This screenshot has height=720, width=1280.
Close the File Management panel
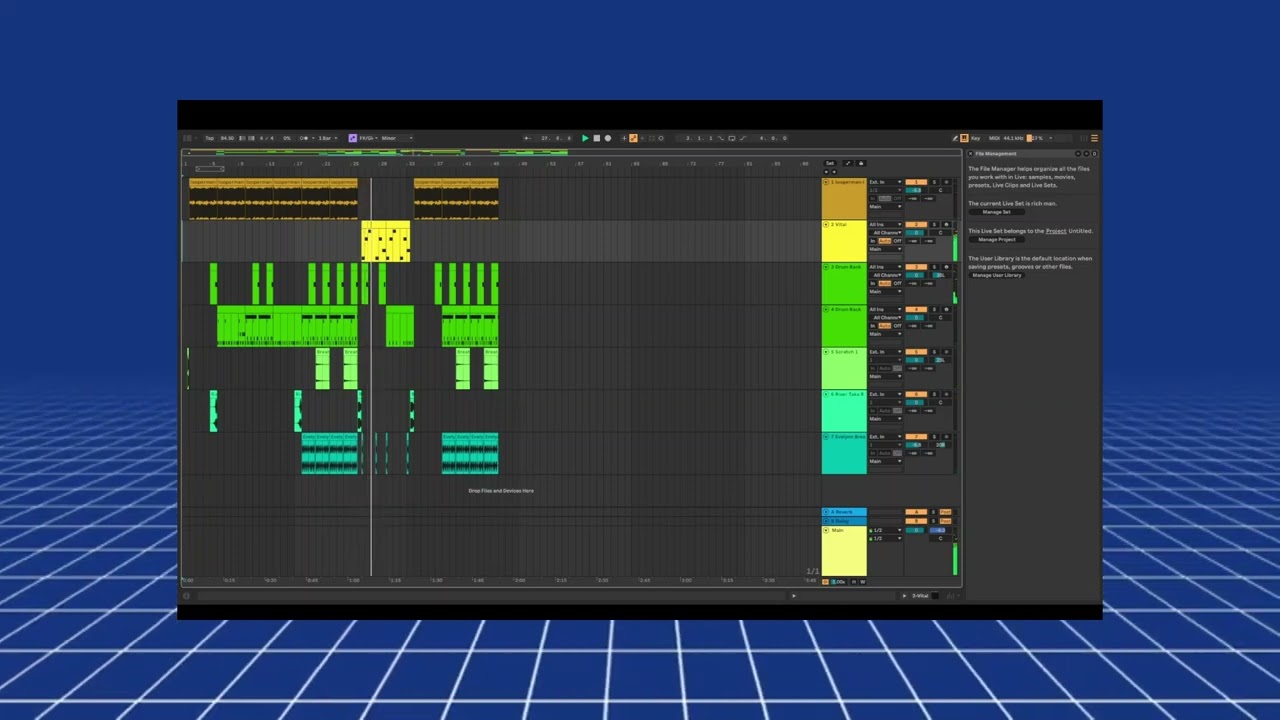pyautogui.click(x=970, y=154)
